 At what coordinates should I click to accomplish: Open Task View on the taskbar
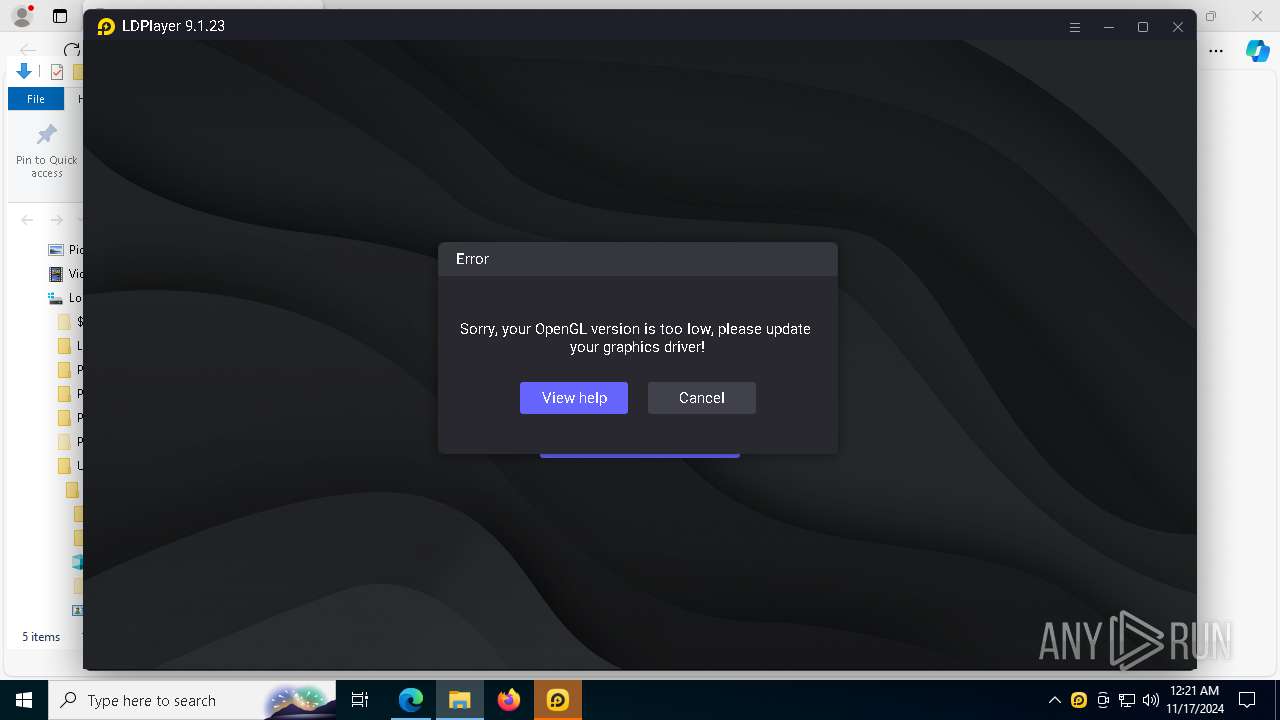(360, 700)
